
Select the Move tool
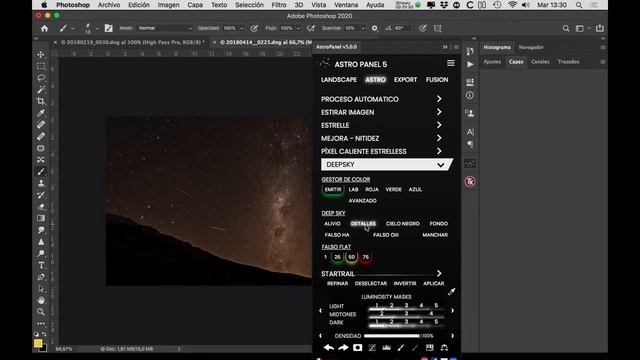point(41,54)
